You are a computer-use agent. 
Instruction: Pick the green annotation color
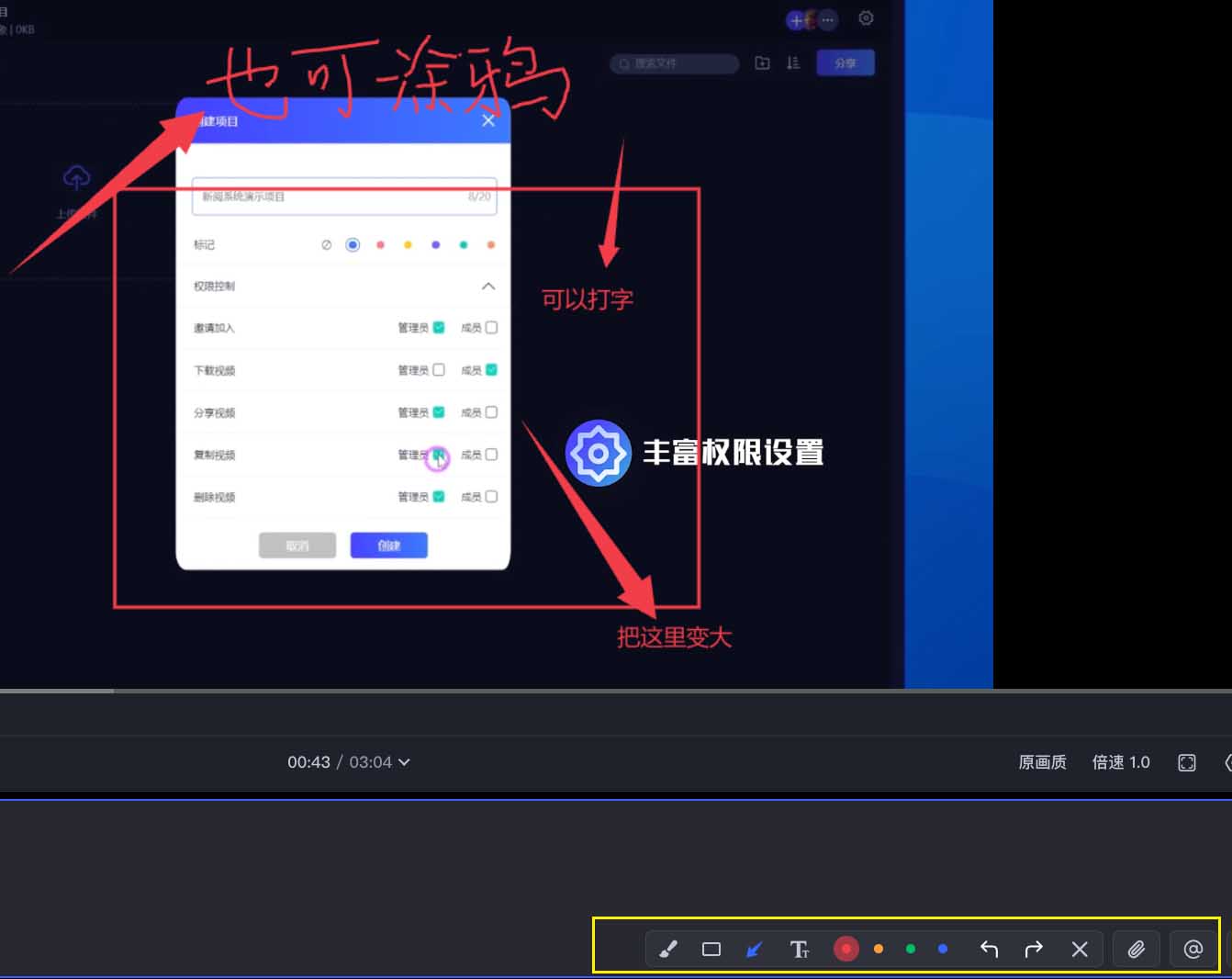(x=911, y=949)
